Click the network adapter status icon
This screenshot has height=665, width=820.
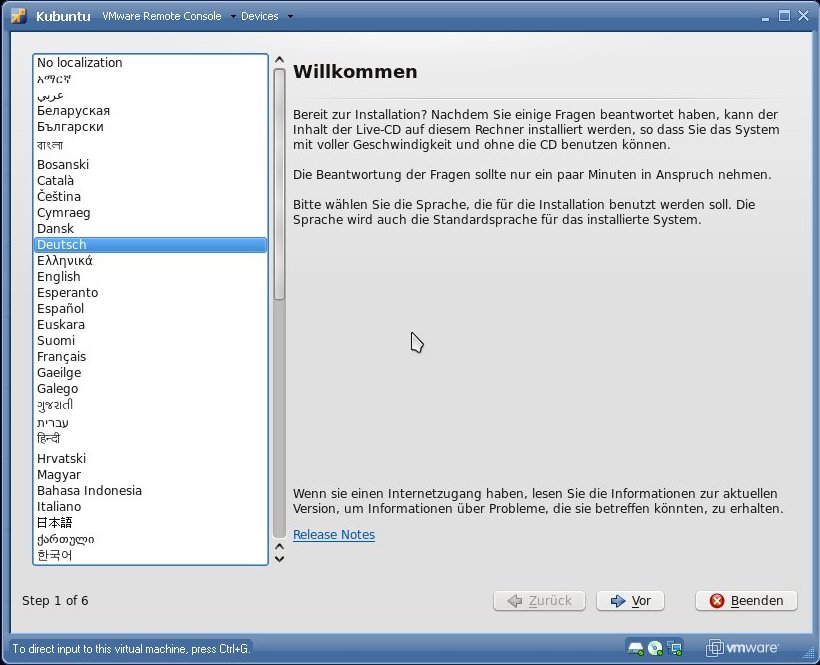point(675,648)
